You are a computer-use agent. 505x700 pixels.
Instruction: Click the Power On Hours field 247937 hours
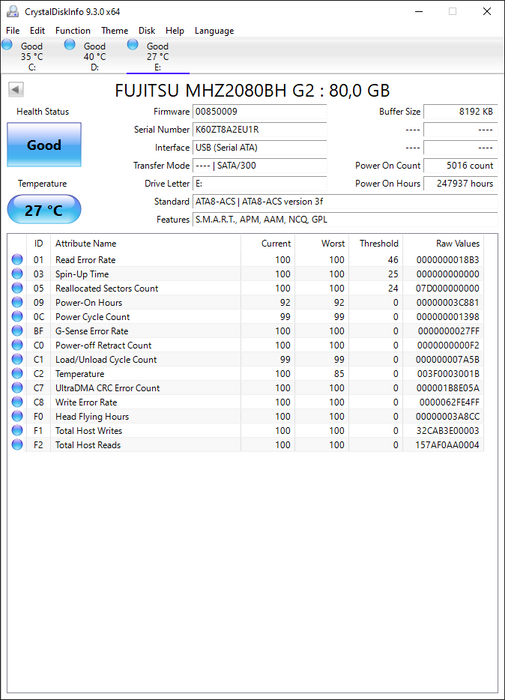(460, 183)
